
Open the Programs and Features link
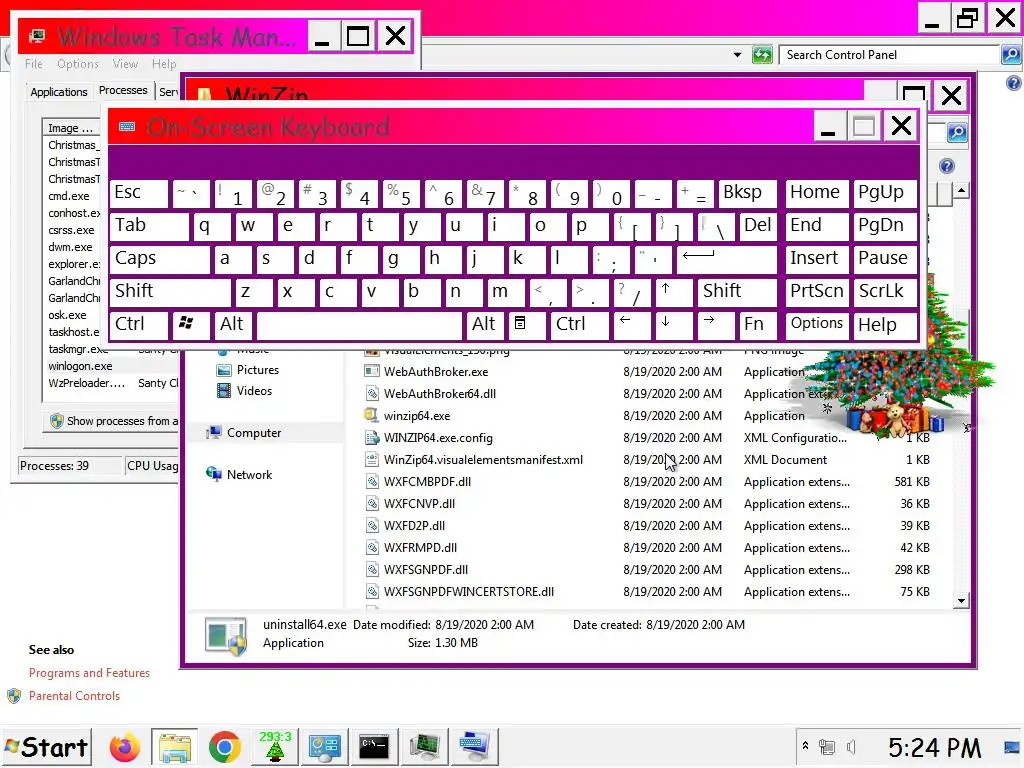(x=89, y=673)
